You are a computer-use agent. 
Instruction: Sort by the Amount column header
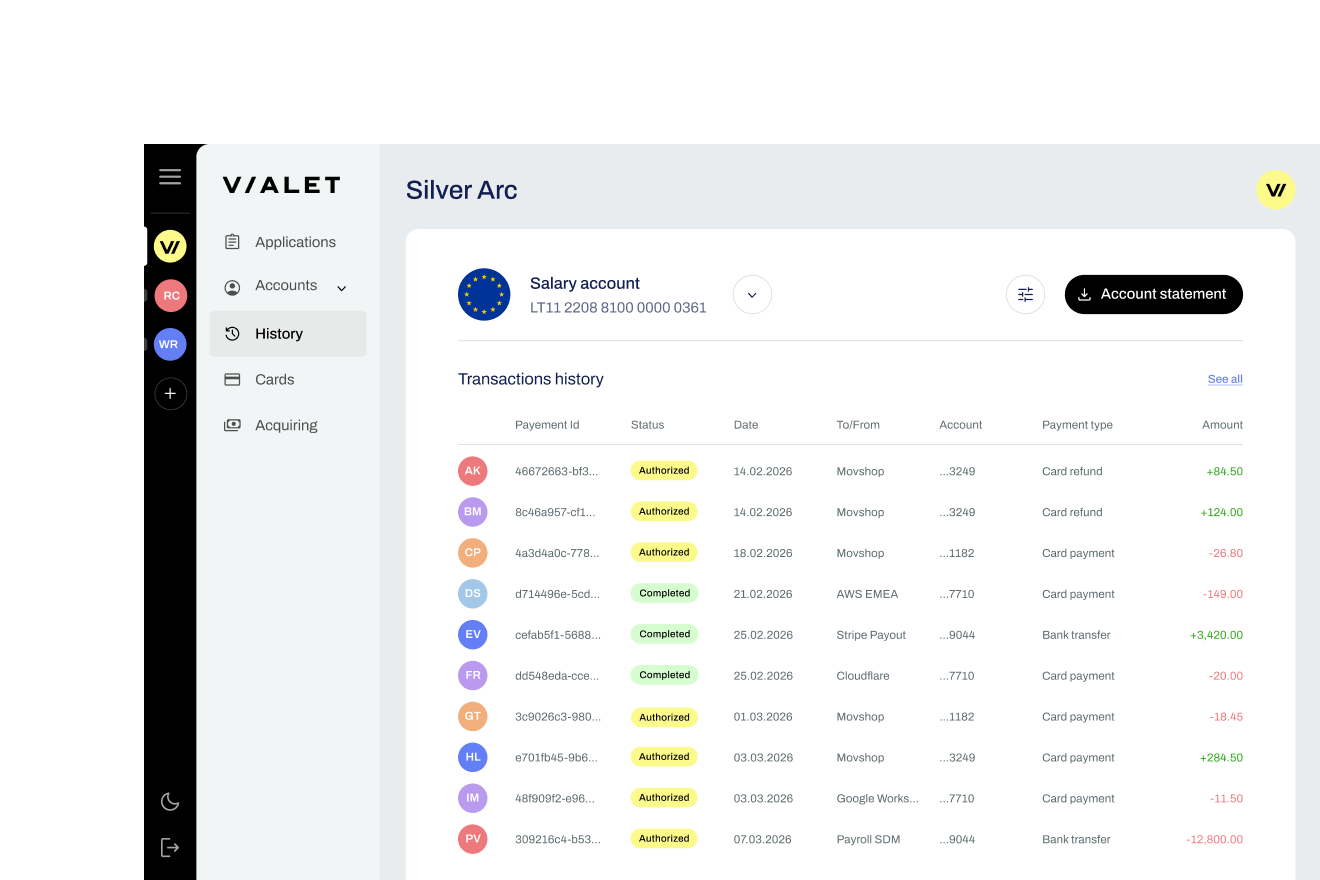pos(1222,425)
